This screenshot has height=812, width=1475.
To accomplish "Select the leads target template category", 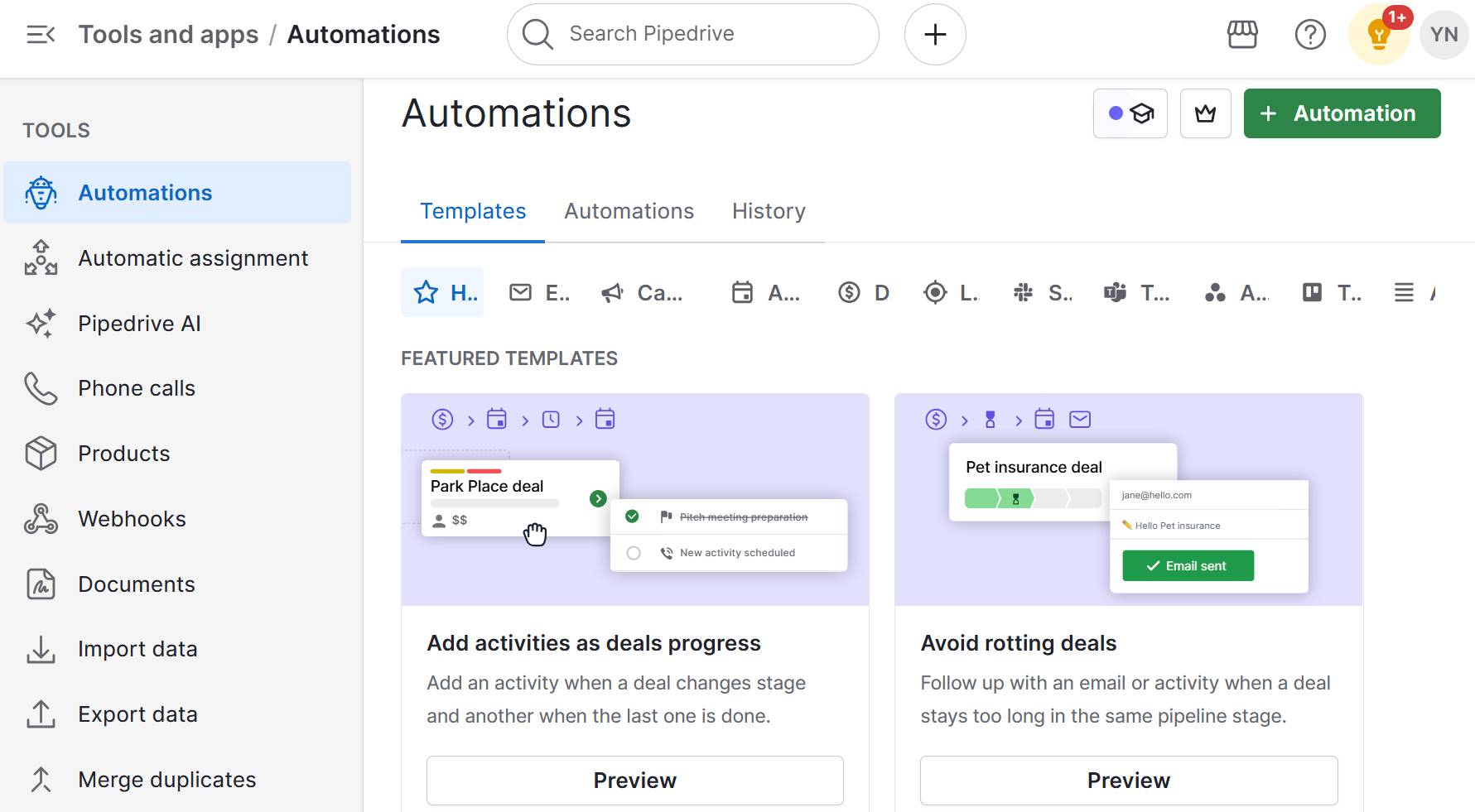I will tap(952, 292).
